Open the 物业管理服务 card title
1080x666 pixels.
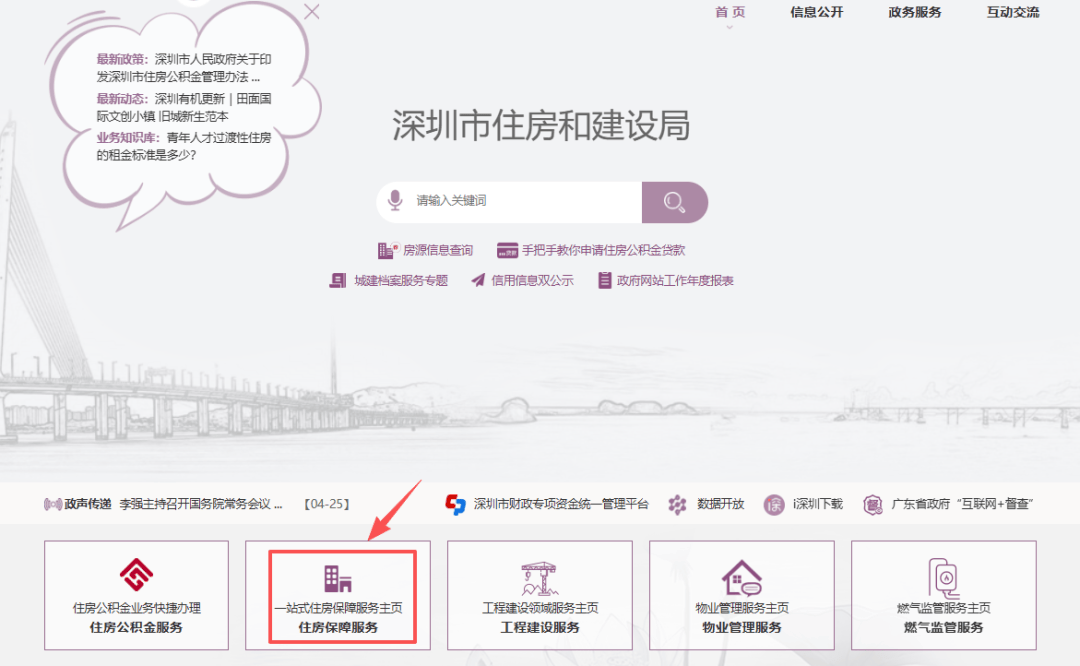tap(742, 627)
